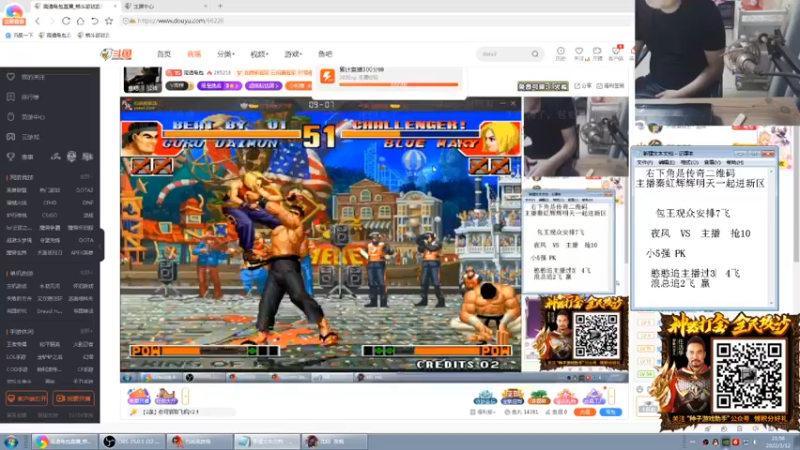Click the orange task progress bar
Screen dimensions: 800x450
(x=398, y=84)
